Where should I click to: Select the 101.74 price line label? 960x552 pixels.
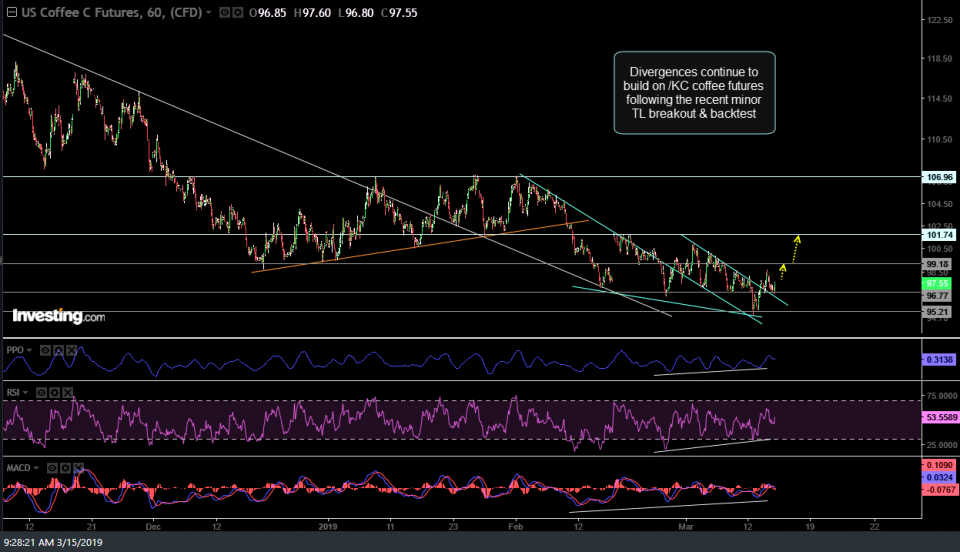click(x=936, y=234)
